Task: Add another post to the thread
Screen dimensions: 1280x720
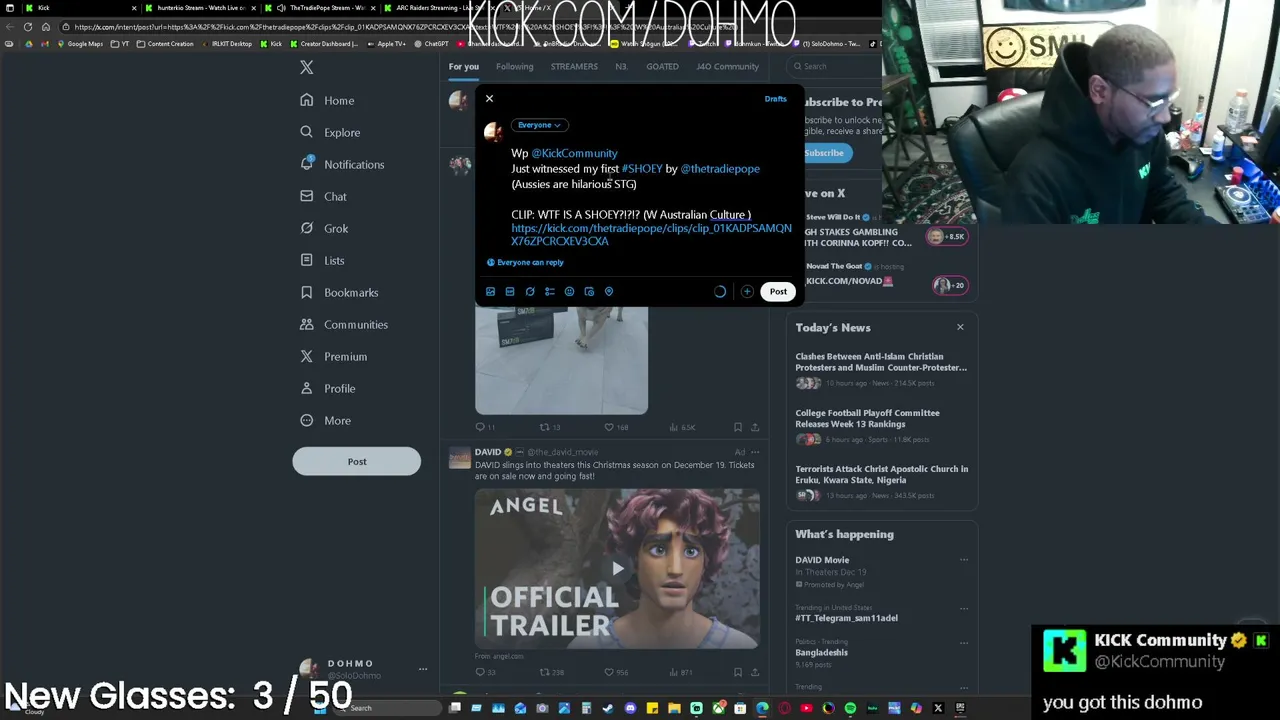Action: coord(747,291)
